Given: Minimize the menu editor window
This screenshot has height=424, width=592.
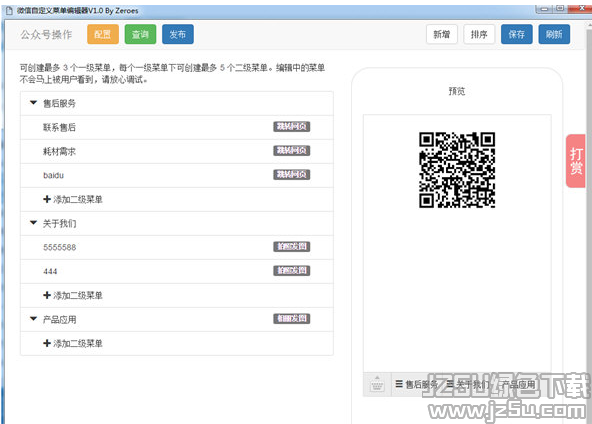Looking at the screenshot, I should point(544,8).
